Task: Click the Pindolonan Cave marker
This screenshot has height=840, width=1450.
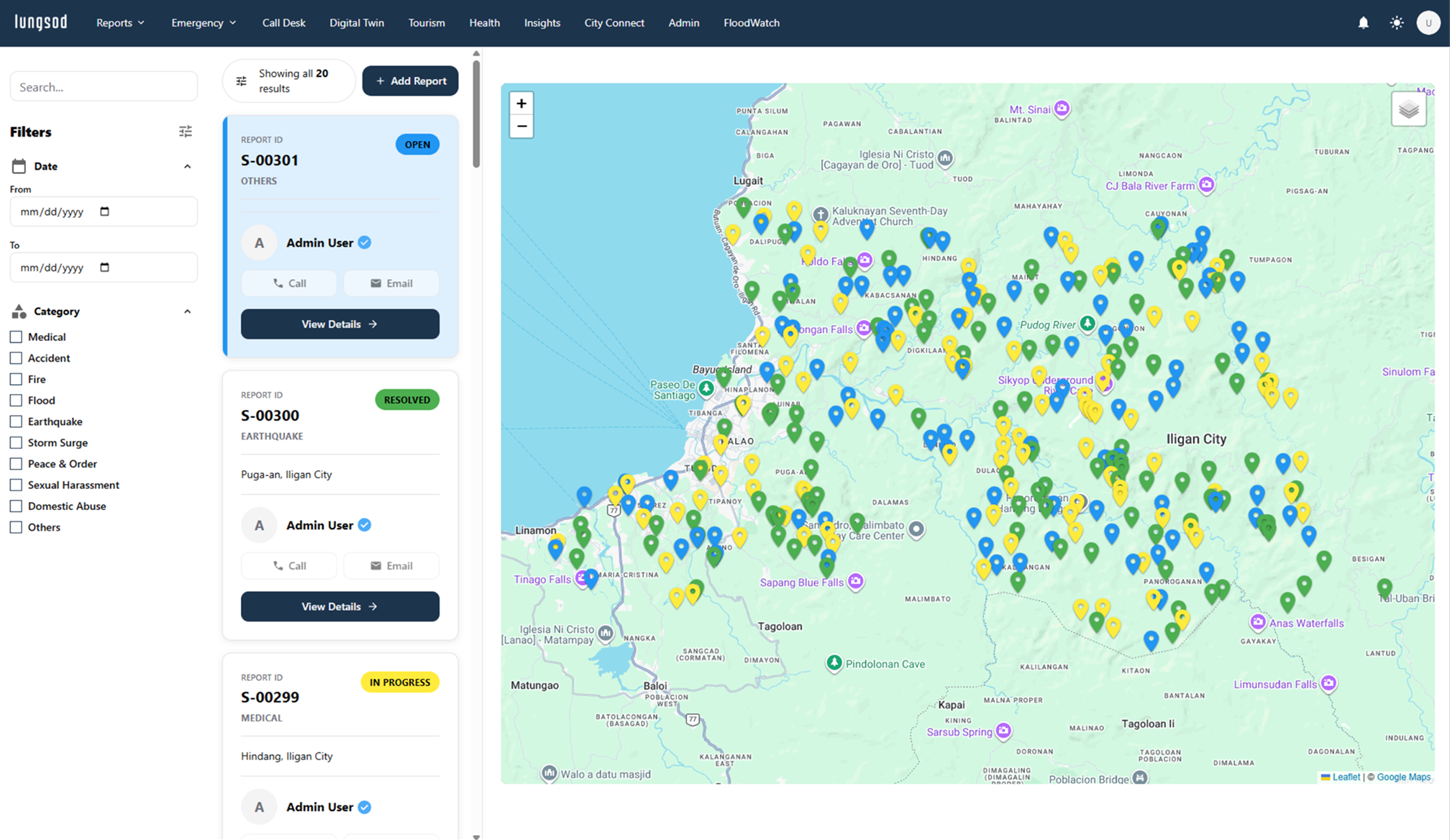Action: click(834, 663)
